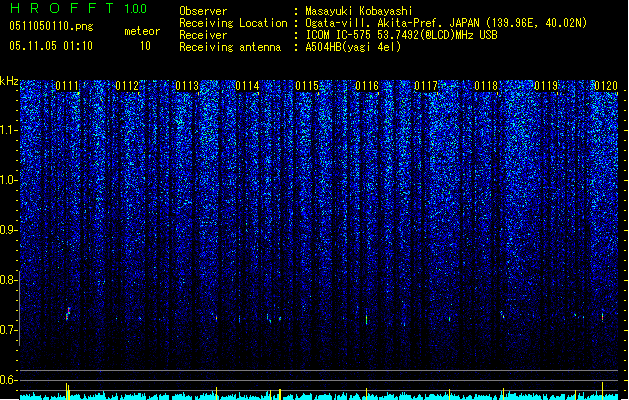
Task: Click the HROFFT title text
Action: (62, 8)
